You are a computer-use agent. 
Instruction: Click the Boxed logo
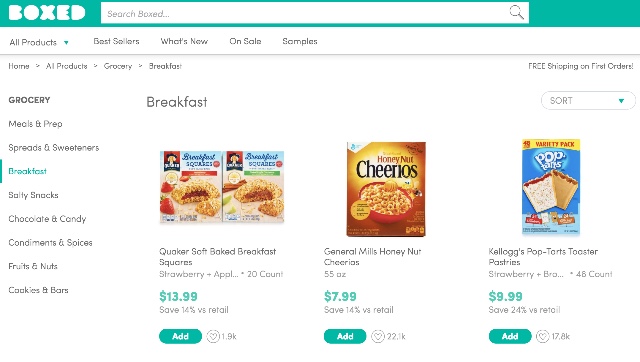[x=47, y=13]
